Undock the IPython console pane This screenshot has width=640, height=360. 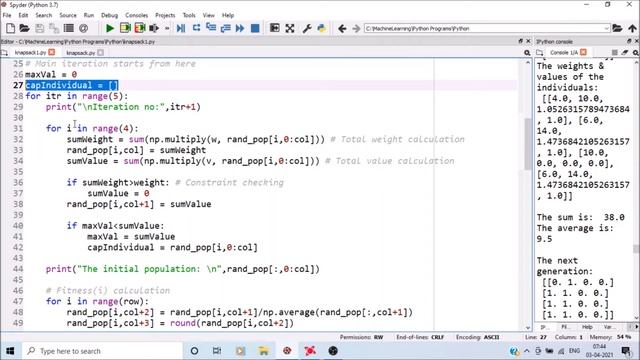(x=629, y=41)
